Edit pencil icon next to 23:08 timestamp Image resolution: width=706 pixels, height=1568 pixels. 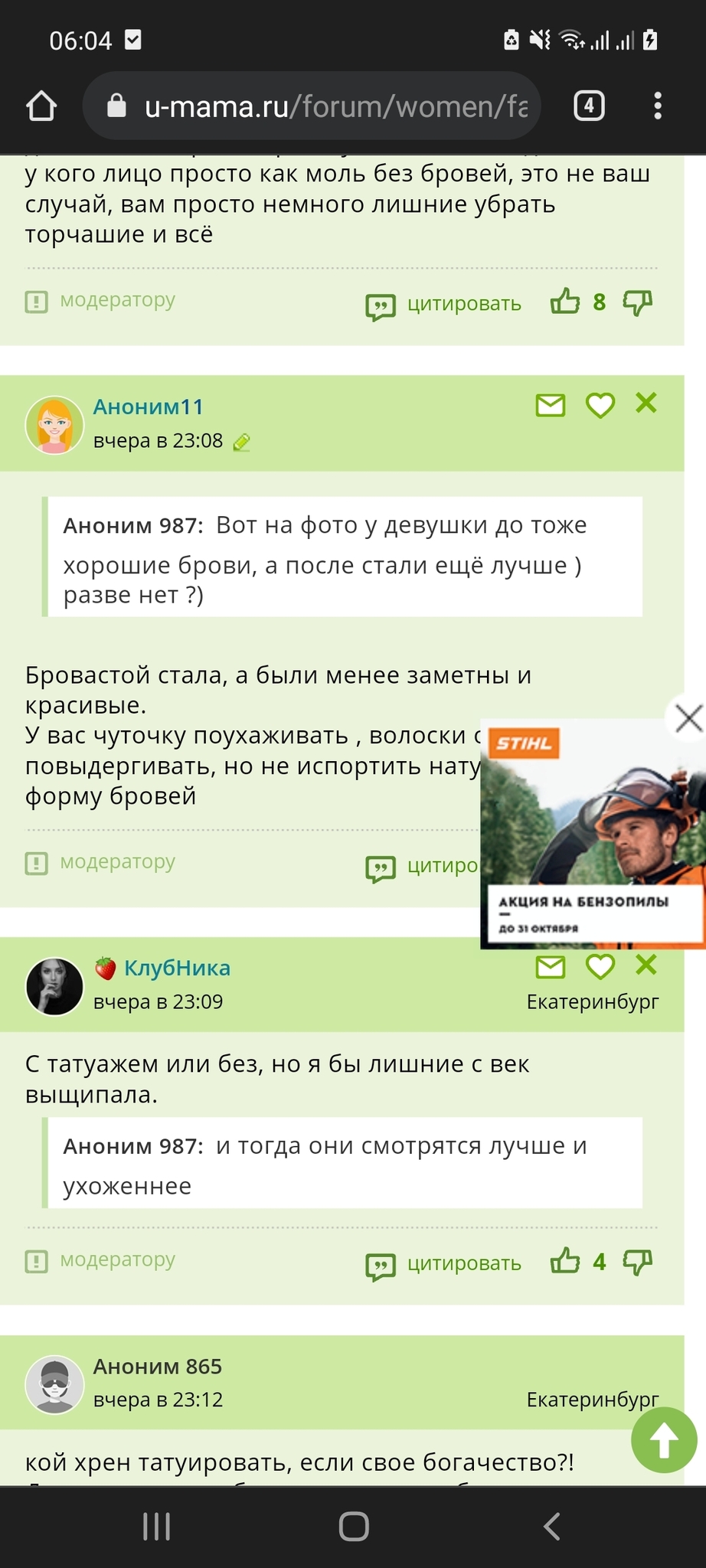tap(242, 442)
